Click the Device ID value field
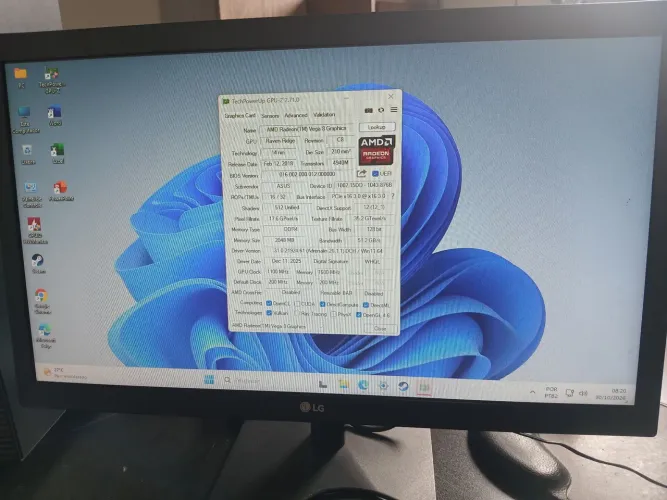This screenshot has height=500, width=667. [x=364, y=186]
